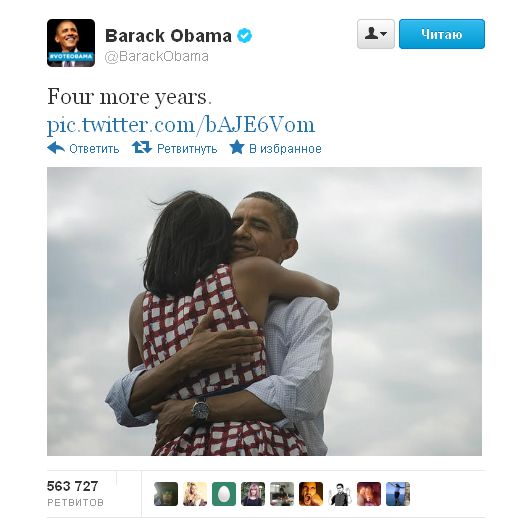Viewport: 531px width, 526px height.
Task: Open the user actions dropdown button
Action: click(376, 34)
